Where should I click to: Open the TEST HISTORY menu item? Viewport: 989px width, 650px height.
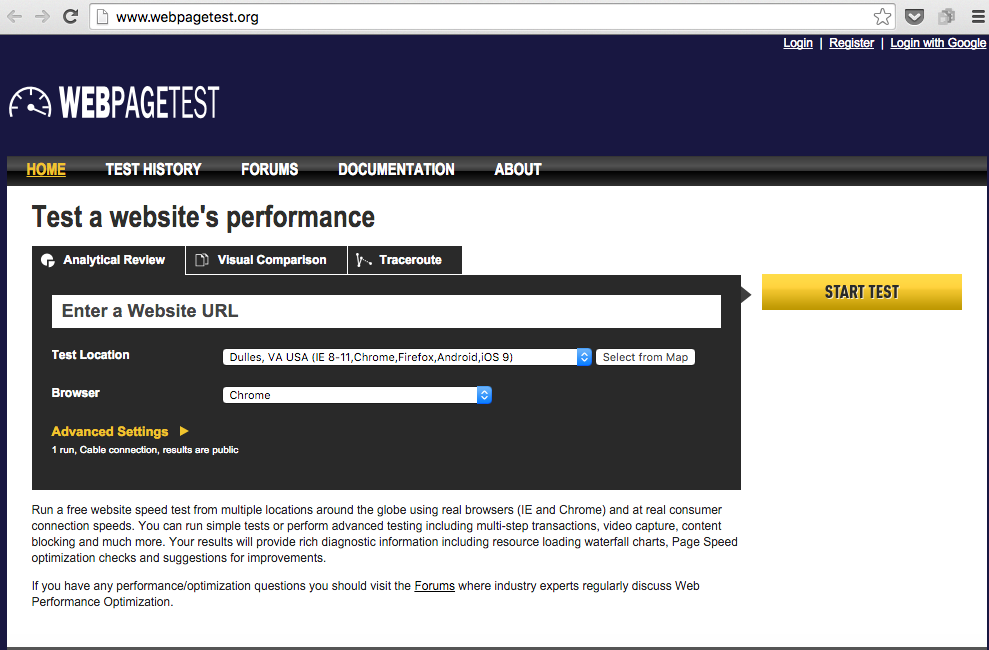pos(153,170)
